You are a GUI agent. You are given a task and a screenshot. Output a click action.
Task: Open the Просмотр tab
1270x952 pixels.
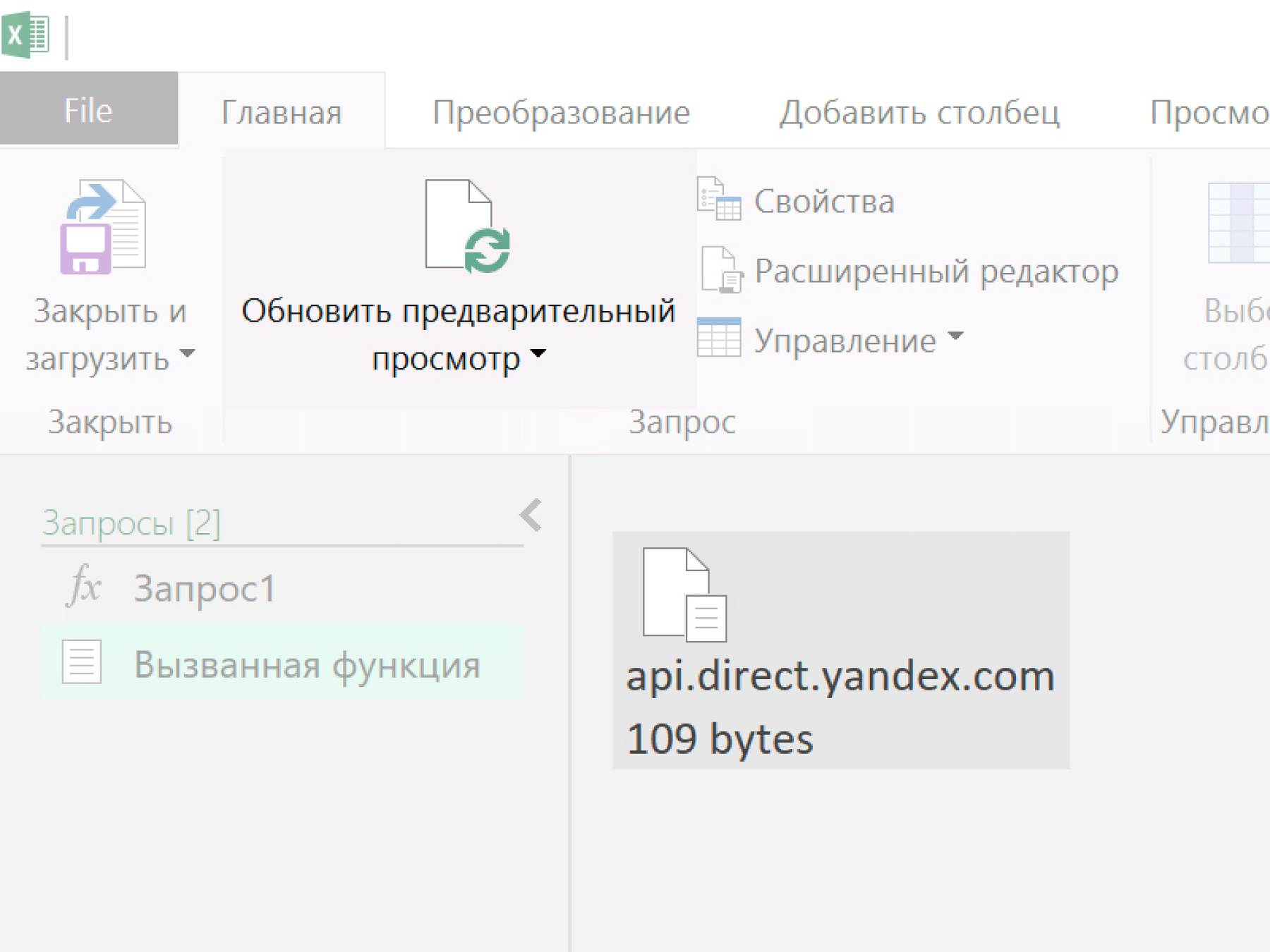click(x=1209, y=112)
